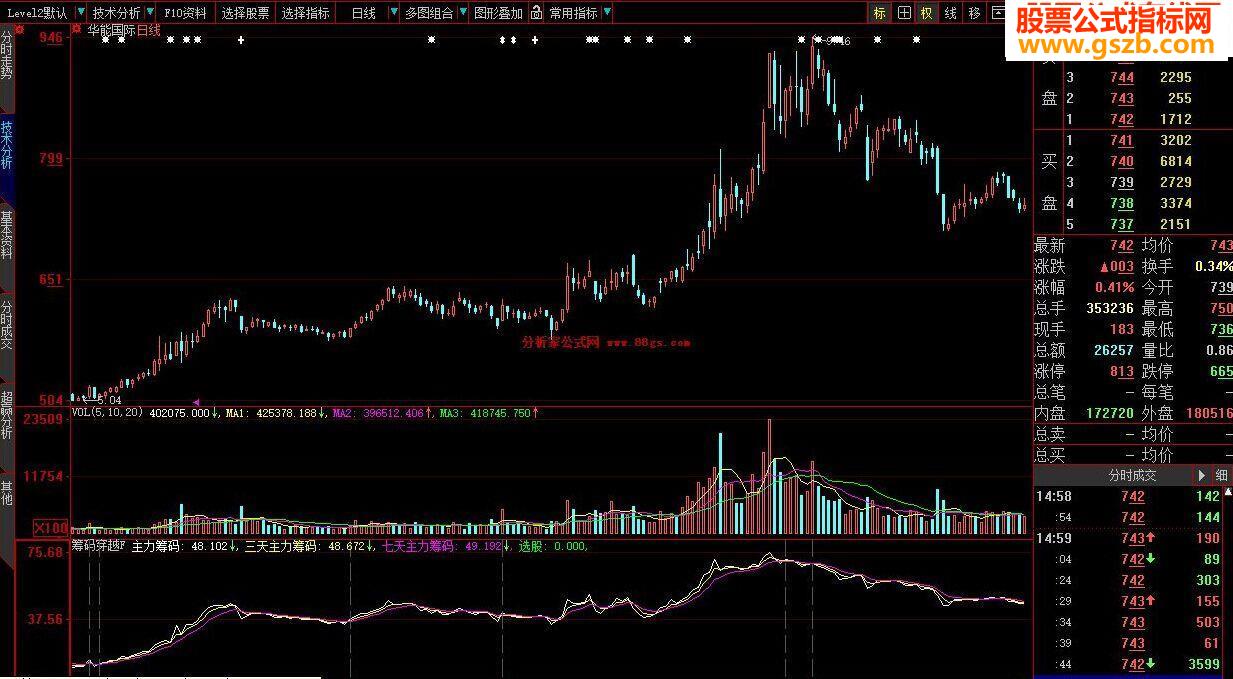
Task: Click the 日线 period button
Action: (x=364, y=13)
